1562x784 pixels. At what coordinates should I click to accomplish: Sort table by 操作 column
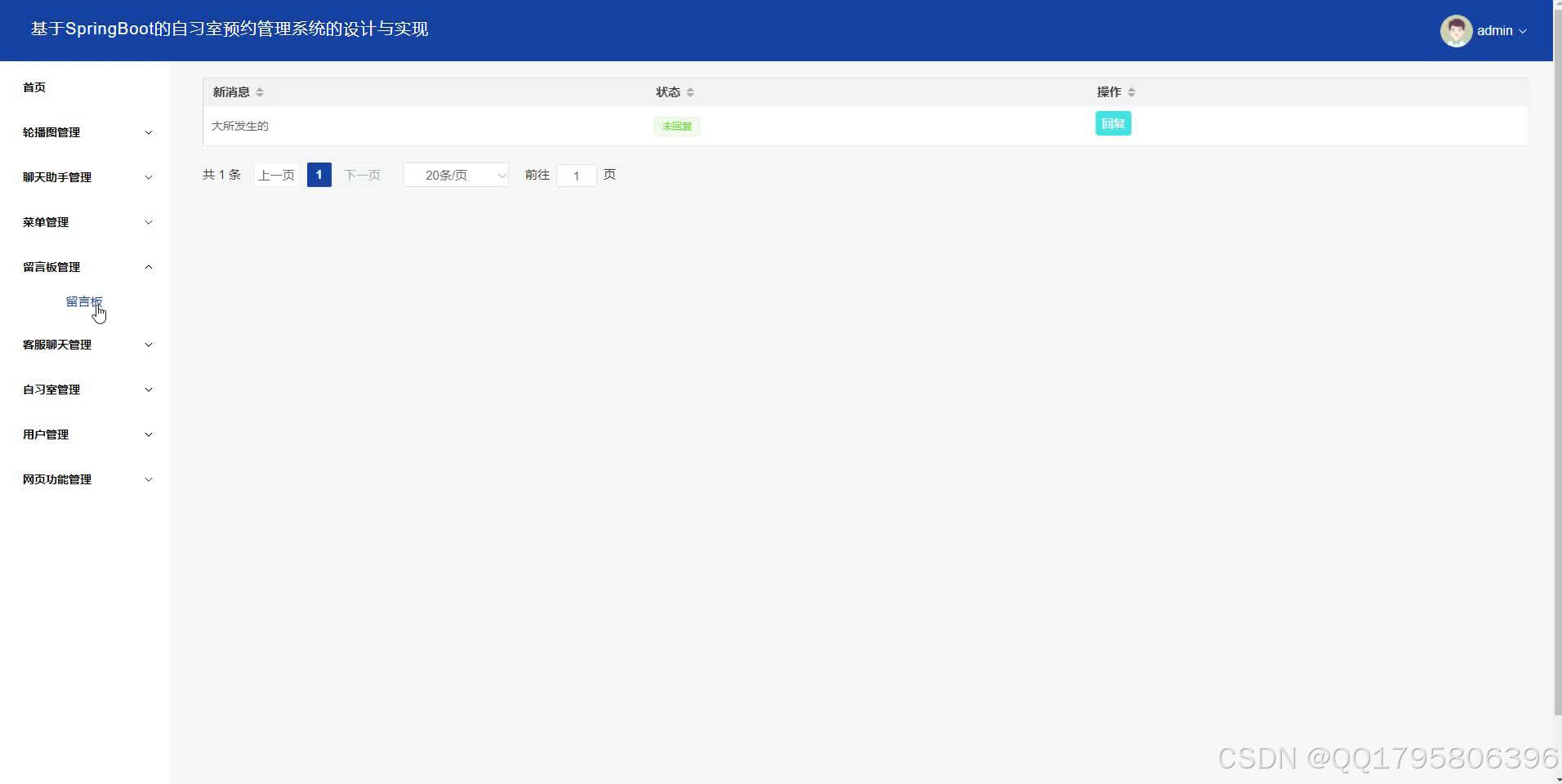(1109, 91)
